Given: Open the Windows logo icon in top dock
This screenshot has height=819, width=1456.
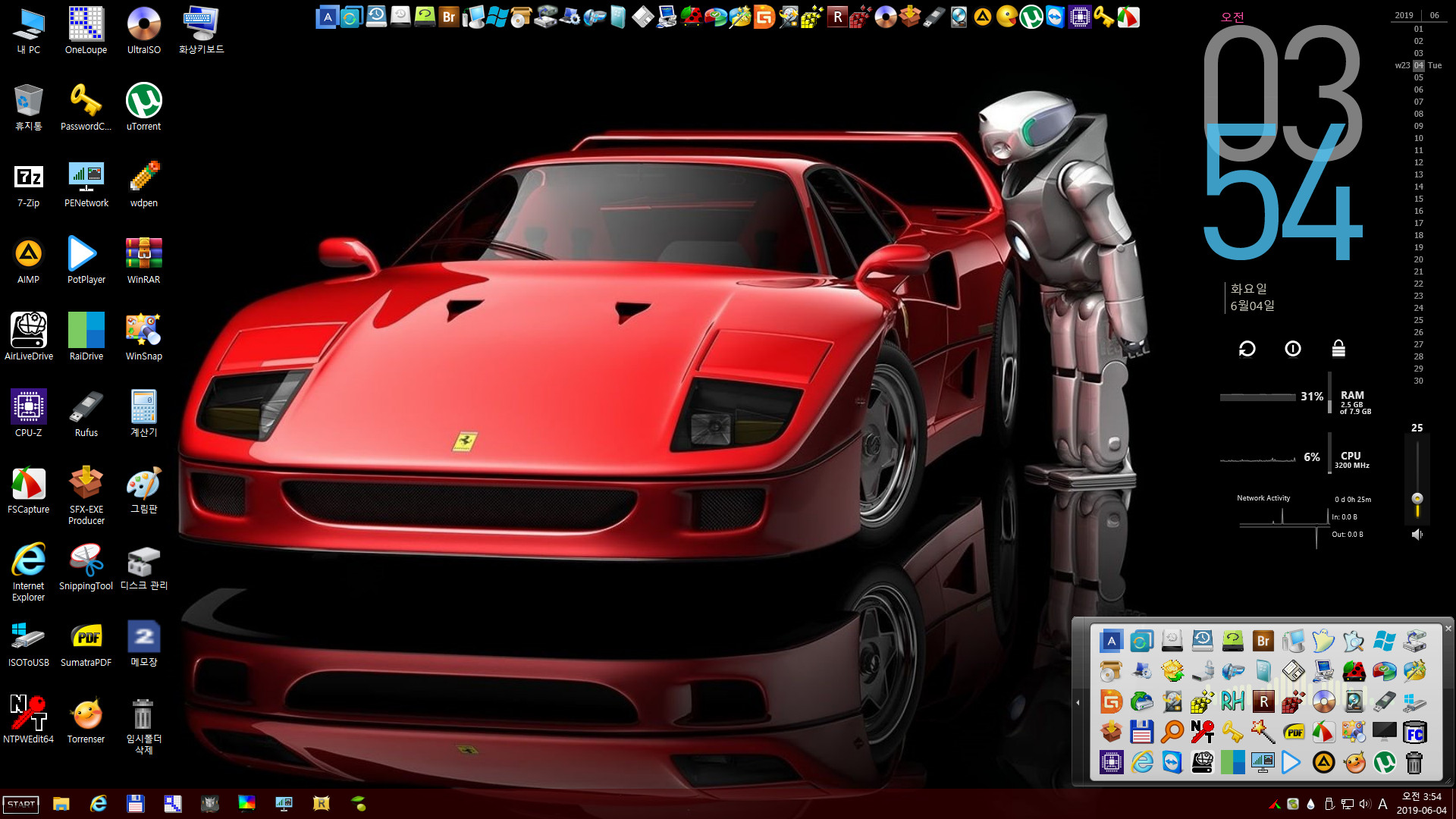Looking at the screenshot, I should [x=497, y=17].
